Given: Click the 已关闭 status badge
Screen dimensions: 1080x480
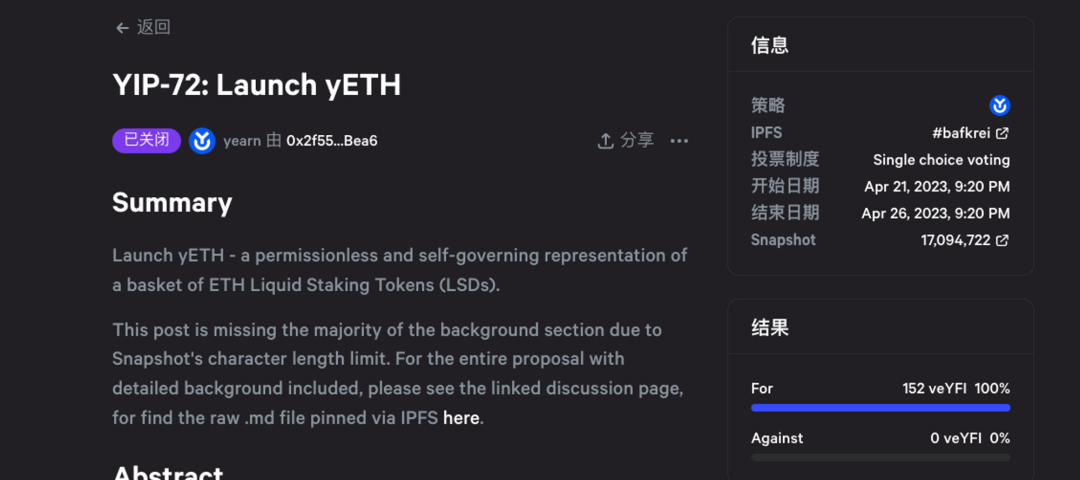Looking at the screenshot, I should point(146,141).
